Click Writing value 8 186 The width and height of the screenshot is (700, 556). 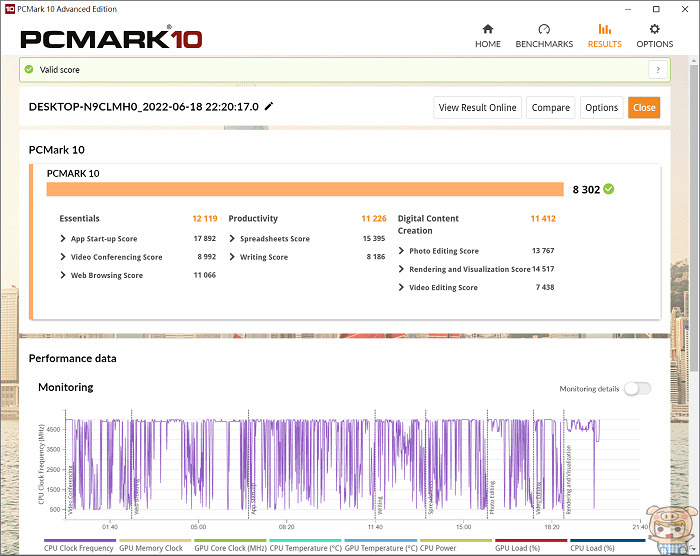point(376,257)
